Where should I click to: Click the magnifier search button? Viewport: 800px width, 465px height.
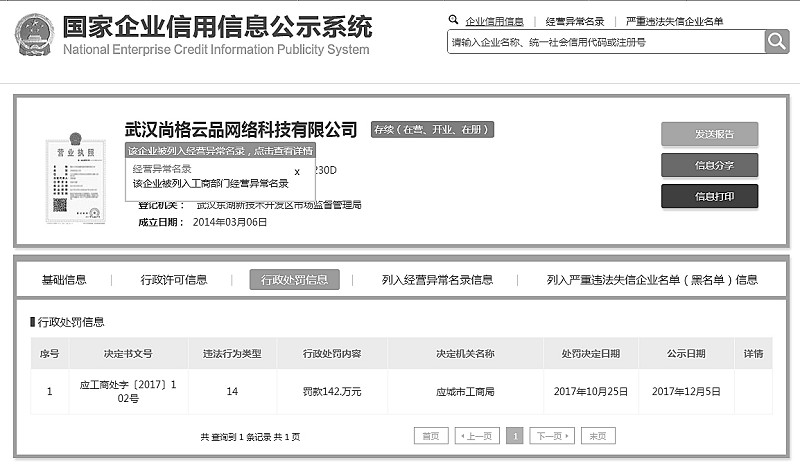point(777,41)
